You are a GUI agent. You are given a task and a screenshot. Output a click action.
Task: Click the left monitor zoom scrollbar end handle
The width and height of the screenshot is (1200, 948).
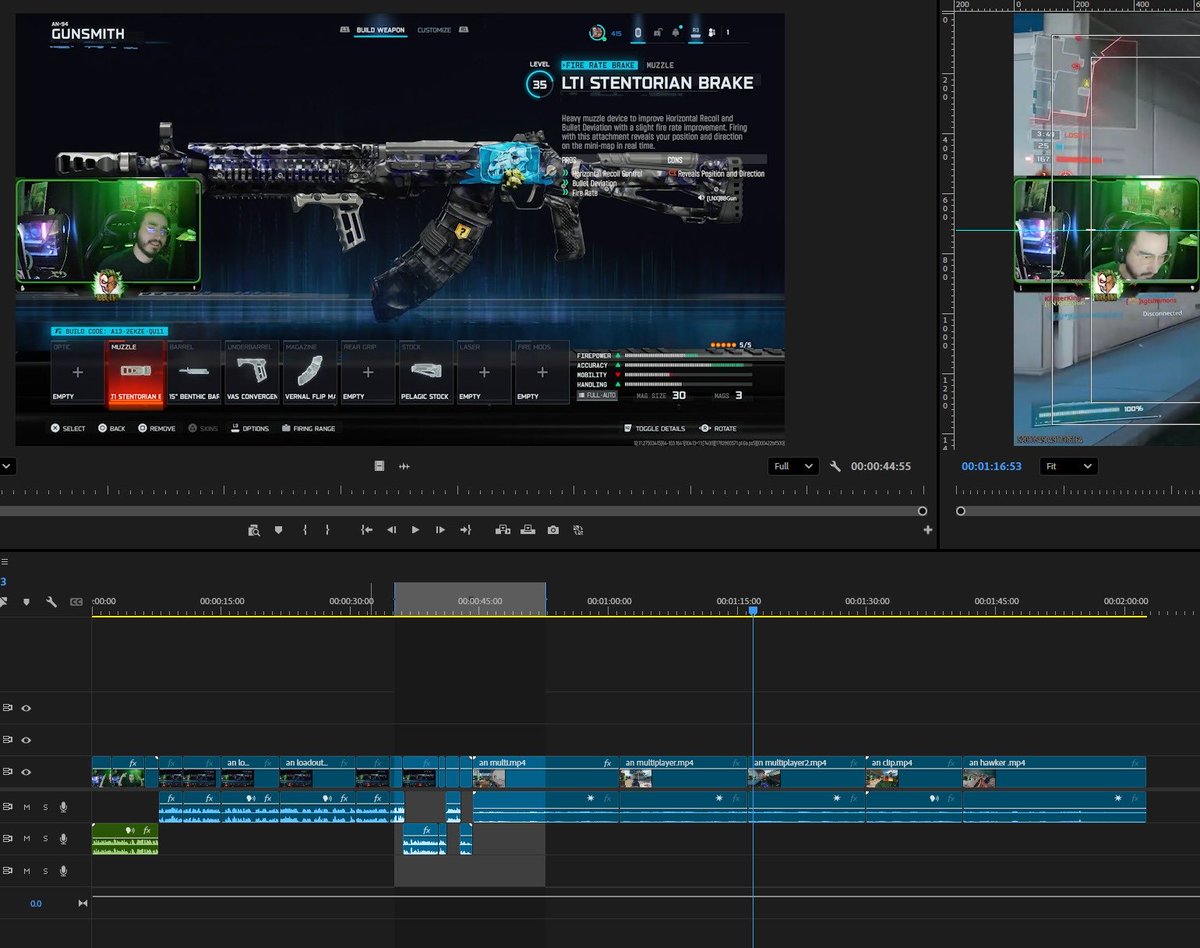click(x=923, y=511)
